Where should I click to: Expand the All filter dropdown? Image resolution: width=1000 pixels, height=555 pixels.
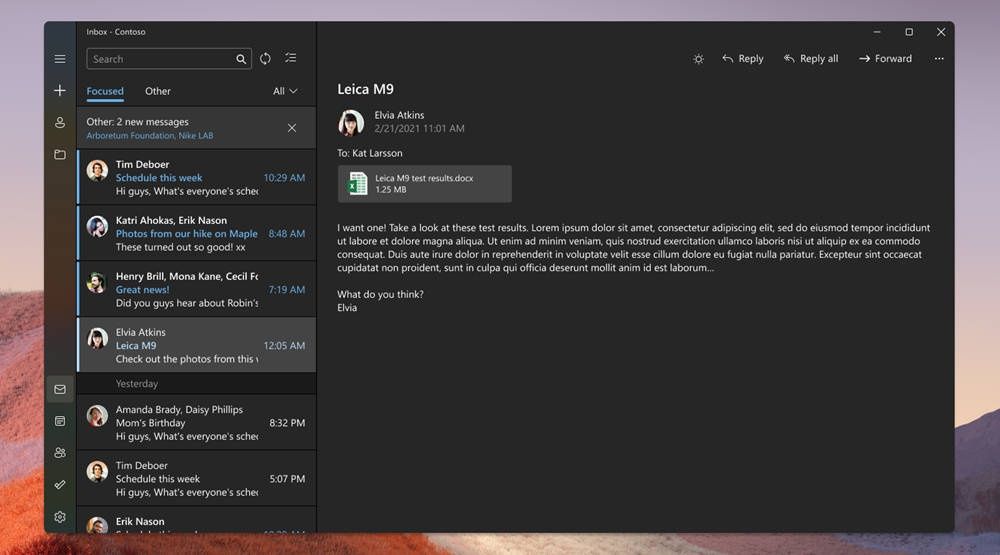tap(285, 91)
